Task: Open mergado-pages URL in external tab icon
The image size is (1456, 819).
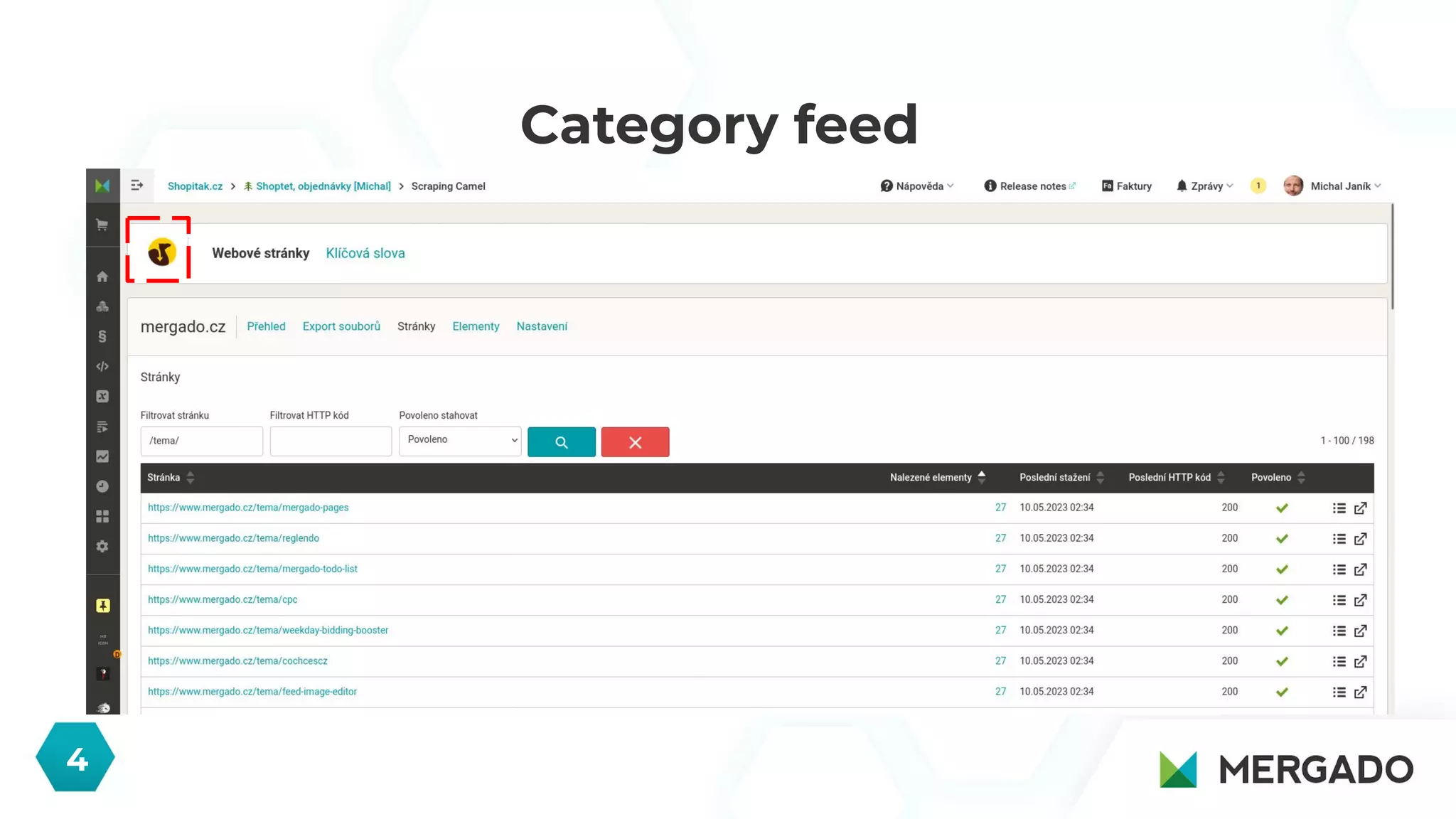Action: [x=1360, y=508]
